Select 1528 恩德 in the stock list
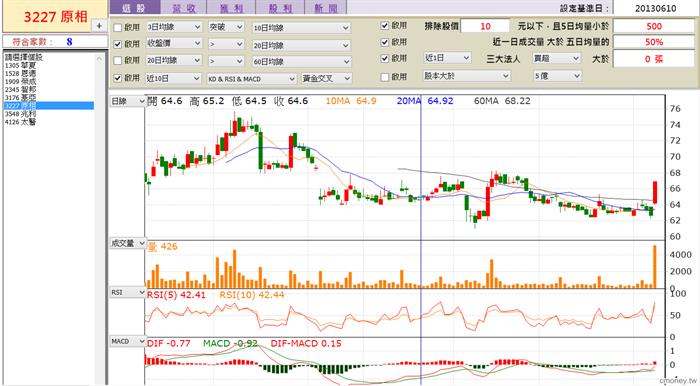The image size is (700, 386). coord(49,74)
